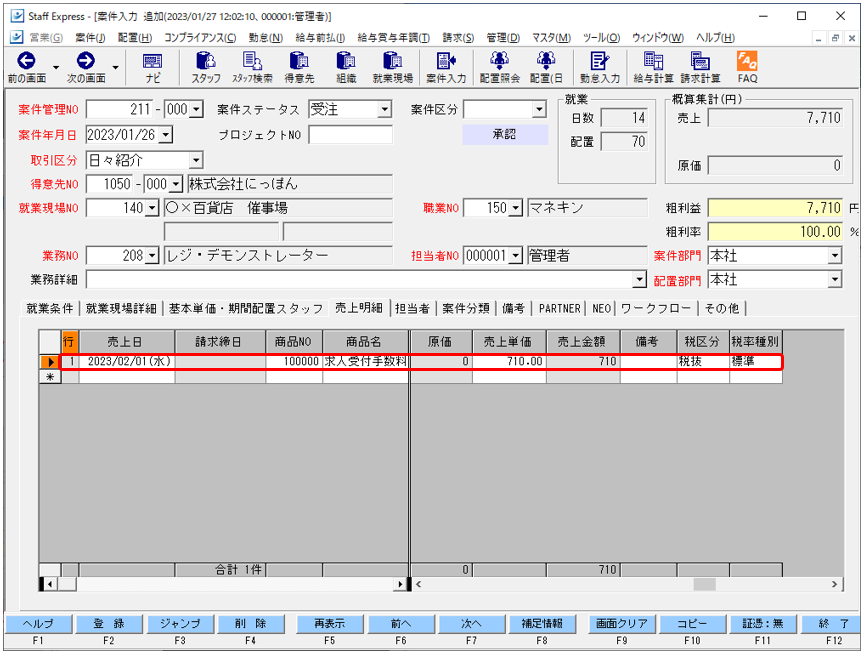The image size is (865, 655).
Task: Open the 請求(S) menu
Action: click(x=458, y=38)
